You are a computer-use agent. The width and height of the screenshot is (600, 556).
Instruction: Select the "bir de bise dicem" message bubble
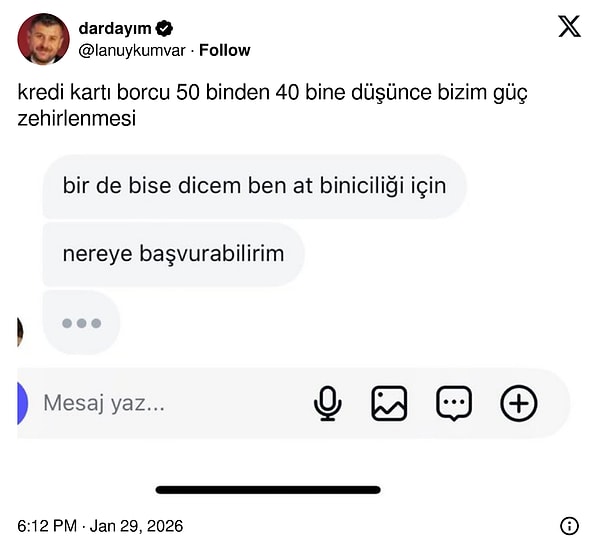(x=254, y=186)
